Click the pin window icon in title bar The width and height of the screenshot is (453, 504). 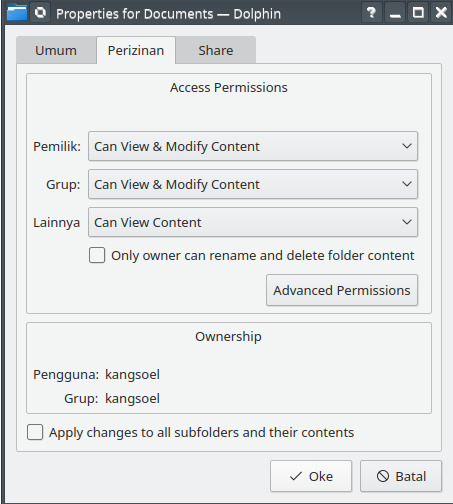[x=40, y=13]
